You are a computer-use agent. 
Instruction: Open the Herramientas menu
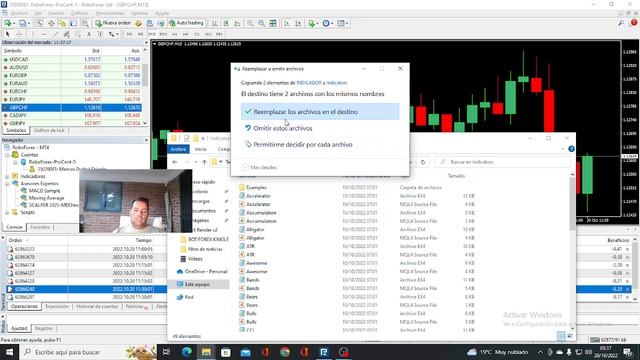click(110, 13)
